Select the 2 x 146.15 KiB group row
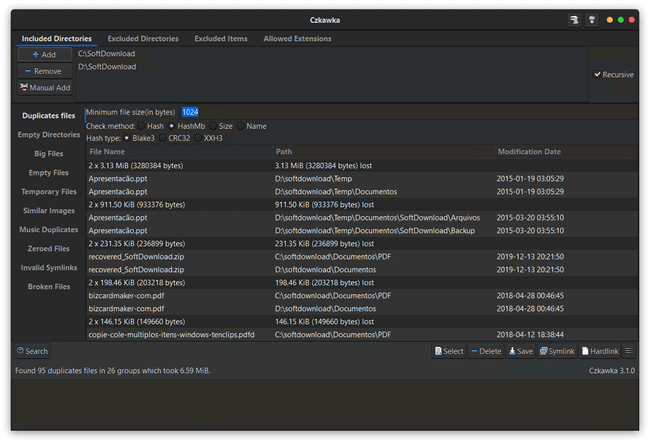Screen dimensions: 650x443 click(x=362, y=322)
